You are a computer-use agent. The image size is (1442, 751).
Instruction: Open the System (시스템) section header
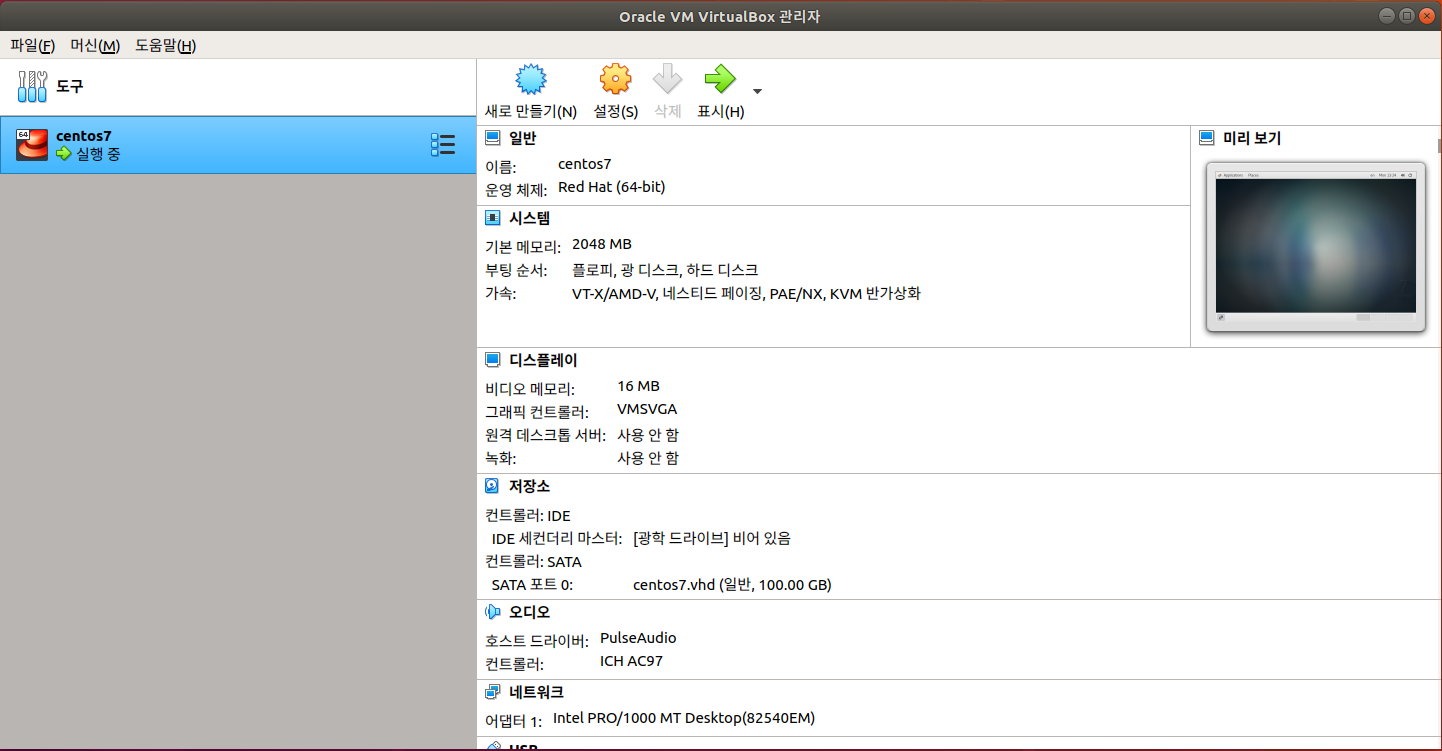pyautogui.click(x=530, y=218)
